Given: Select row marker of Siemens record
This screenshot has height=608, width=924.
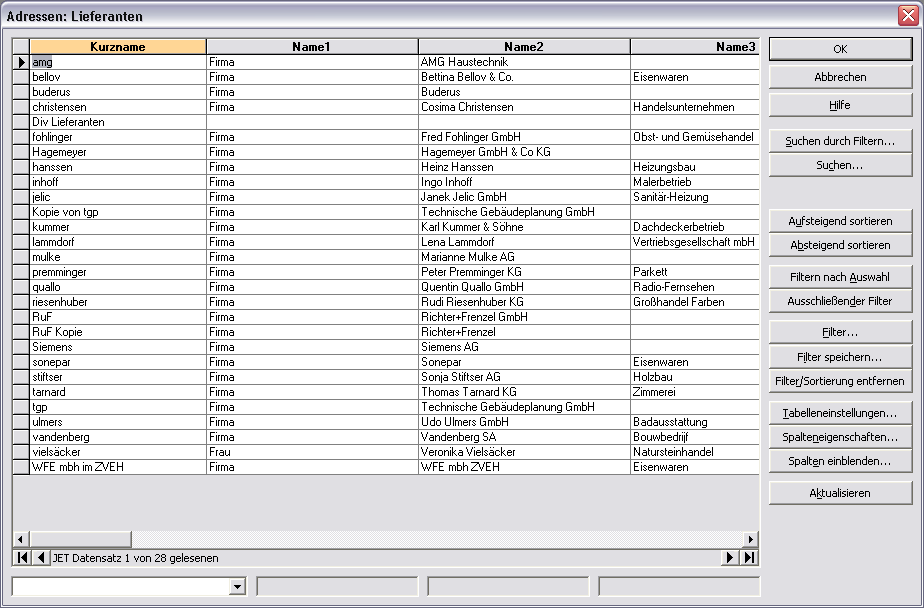Looking at the screenshot, I should point(21,347).
